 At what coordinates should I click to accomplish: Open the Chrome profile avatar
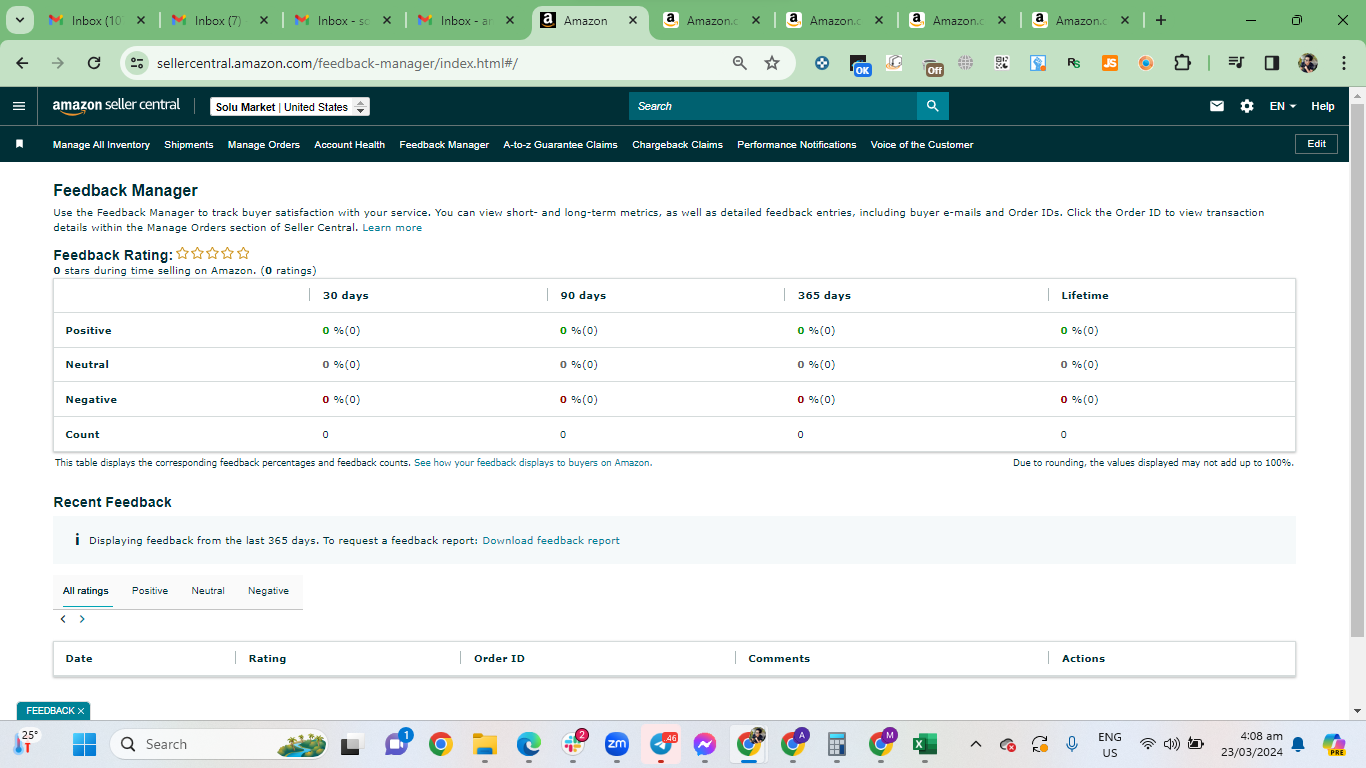coord(1308,63)
